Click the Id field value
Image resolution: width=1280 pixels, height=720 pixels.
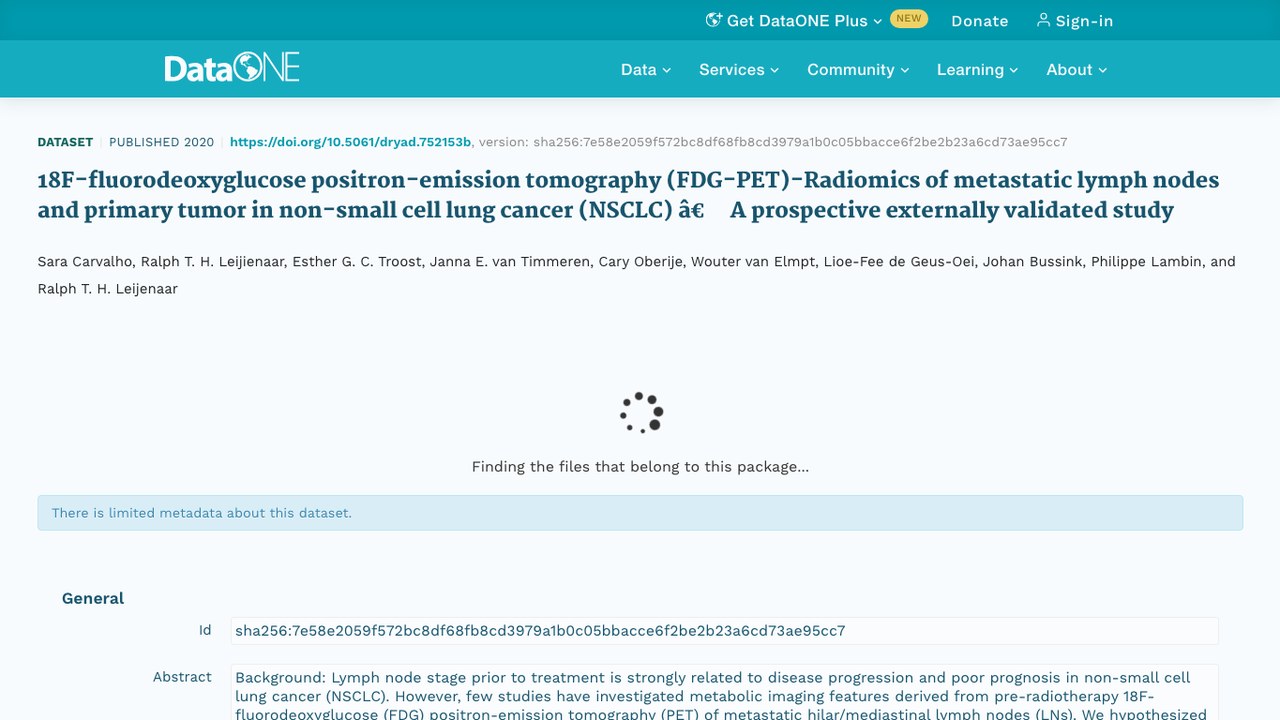[724, 631]
